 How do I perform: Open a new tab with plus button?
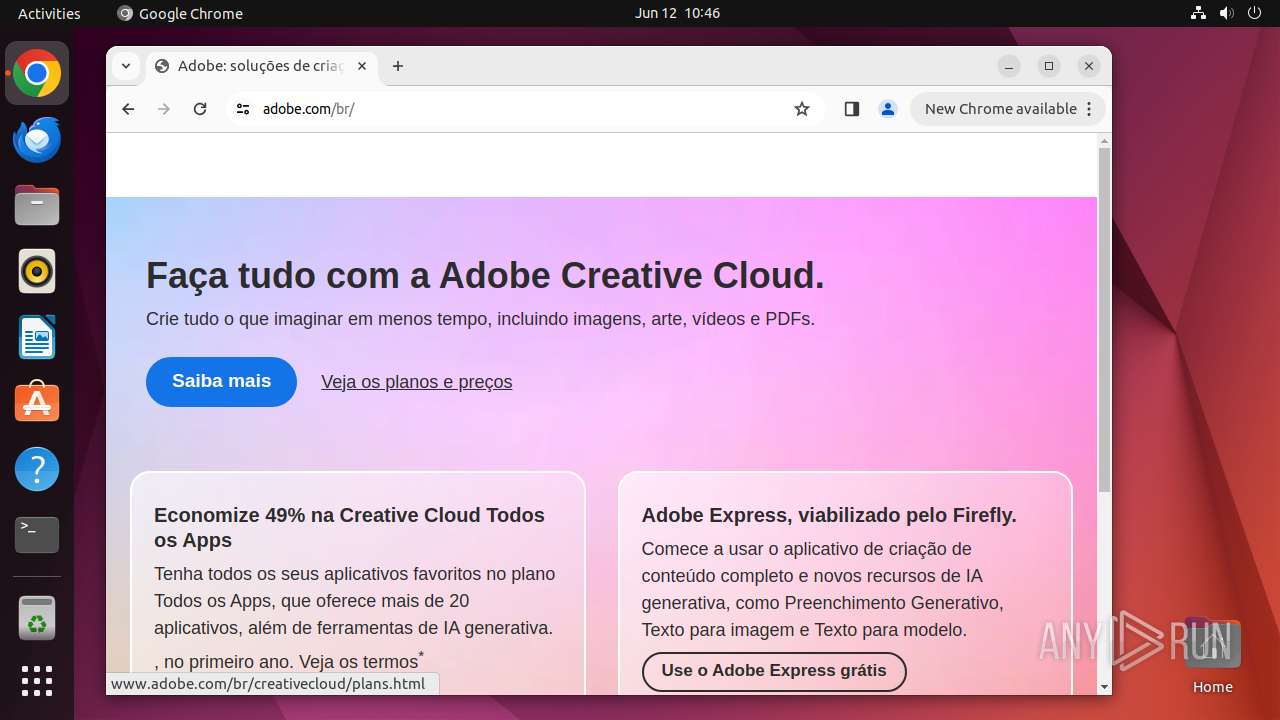pyautogui.click(x=398, y=66)
